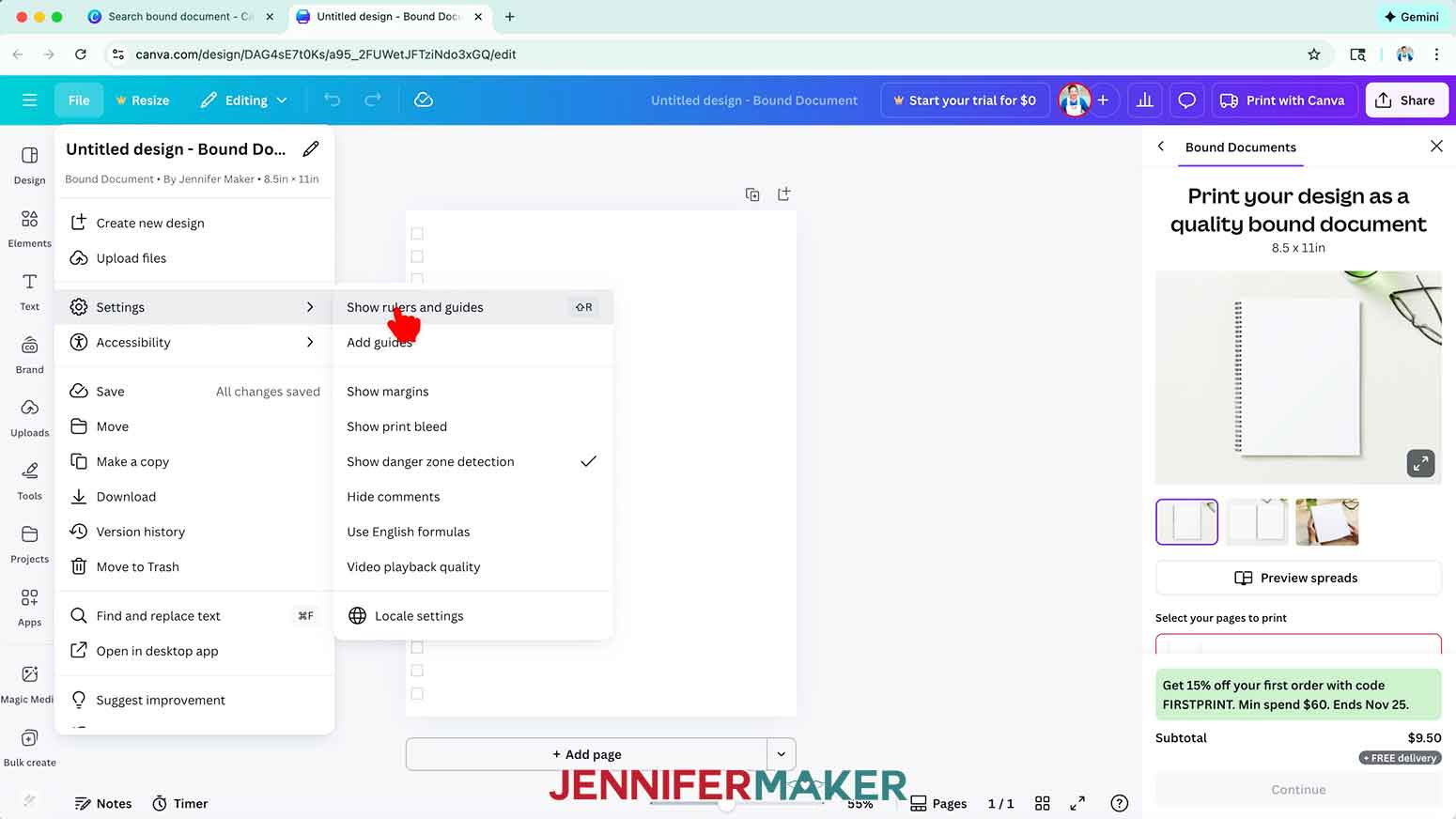The height and width of the screenshot is (819, 1456).
Task: Select Create new design
Action: [194, 223]
